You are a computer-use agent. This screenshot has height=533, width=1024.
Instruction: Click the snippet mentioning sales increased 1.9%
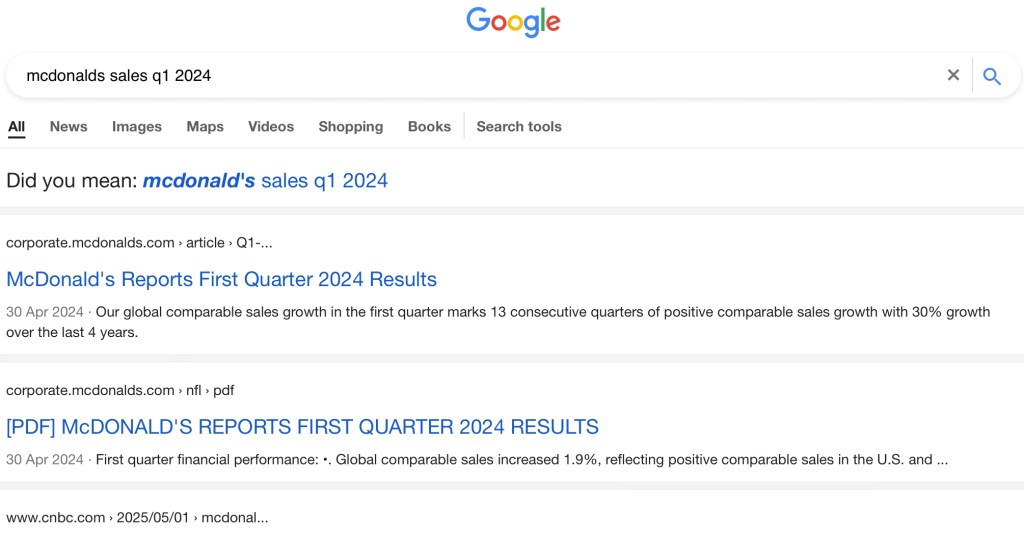click(x=476, y=460)
